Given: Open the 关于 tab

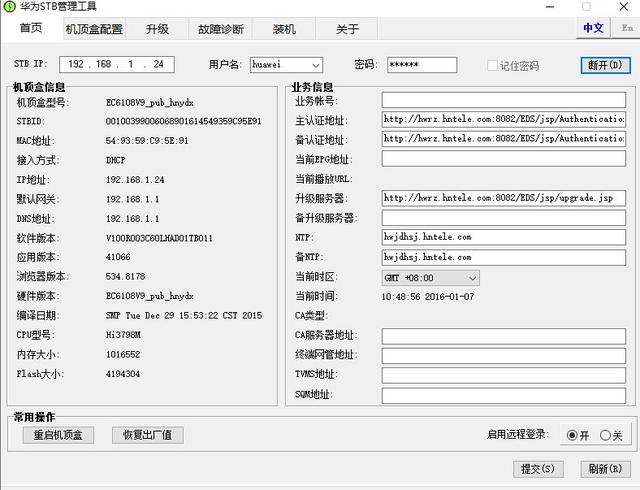Looking at the screenshot, I should coord(347,29).
